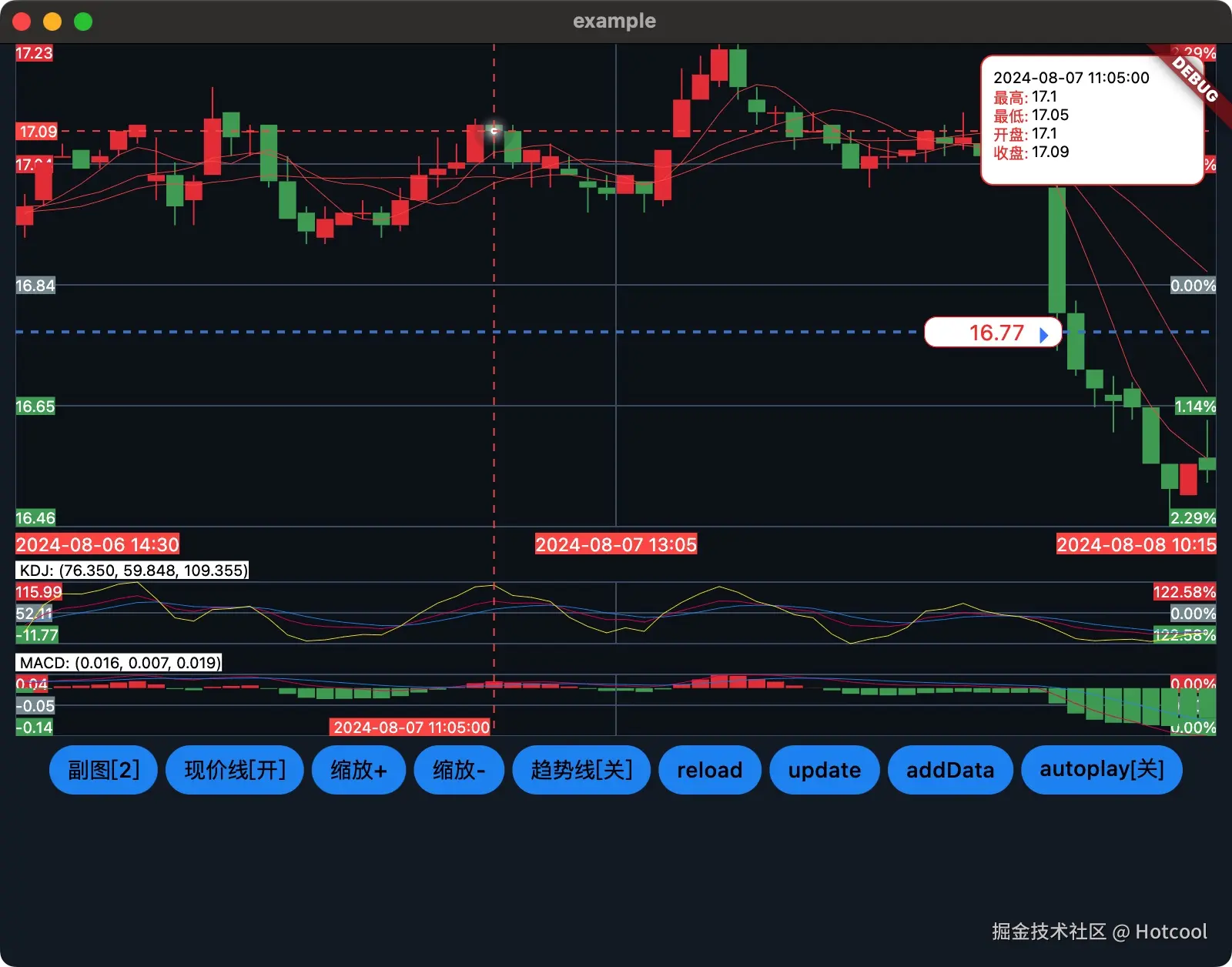Click the blue arrow on 16.77 price tag

click(x=1044, y=335)
